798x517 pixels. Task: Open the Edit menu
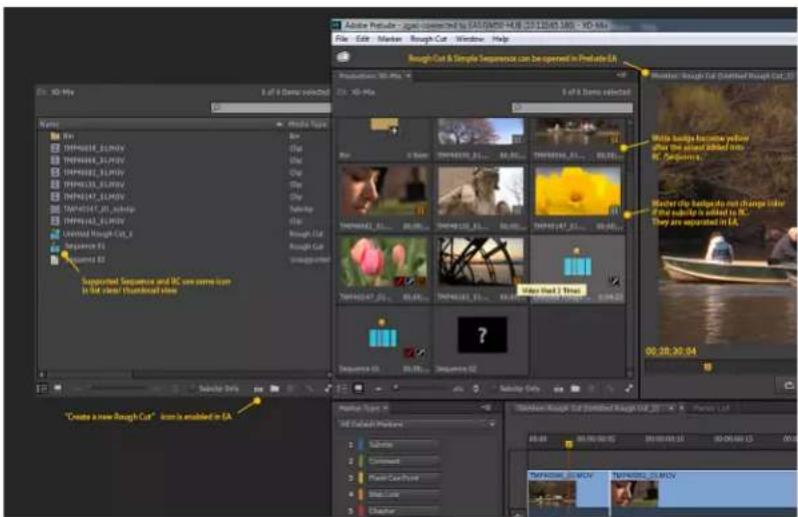pos(362,39)
